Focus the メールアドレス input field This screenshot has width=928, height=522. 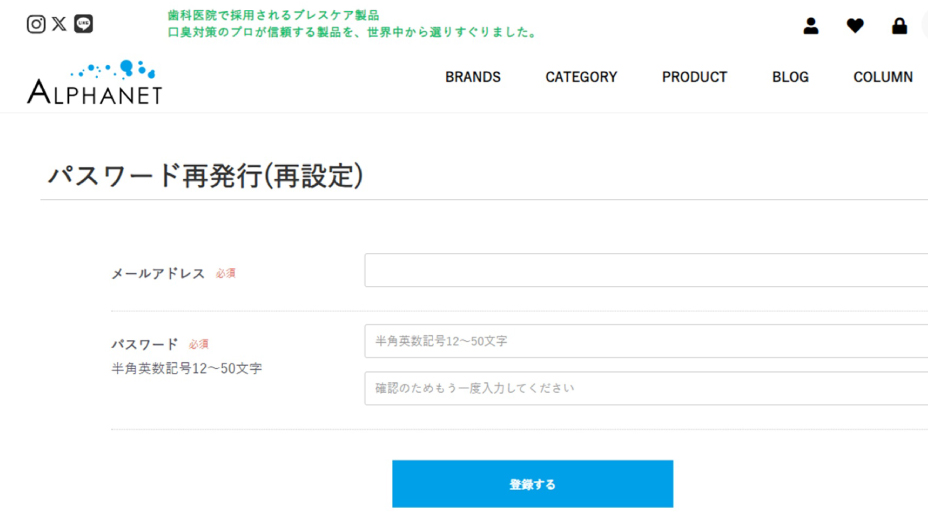point(645,270)
